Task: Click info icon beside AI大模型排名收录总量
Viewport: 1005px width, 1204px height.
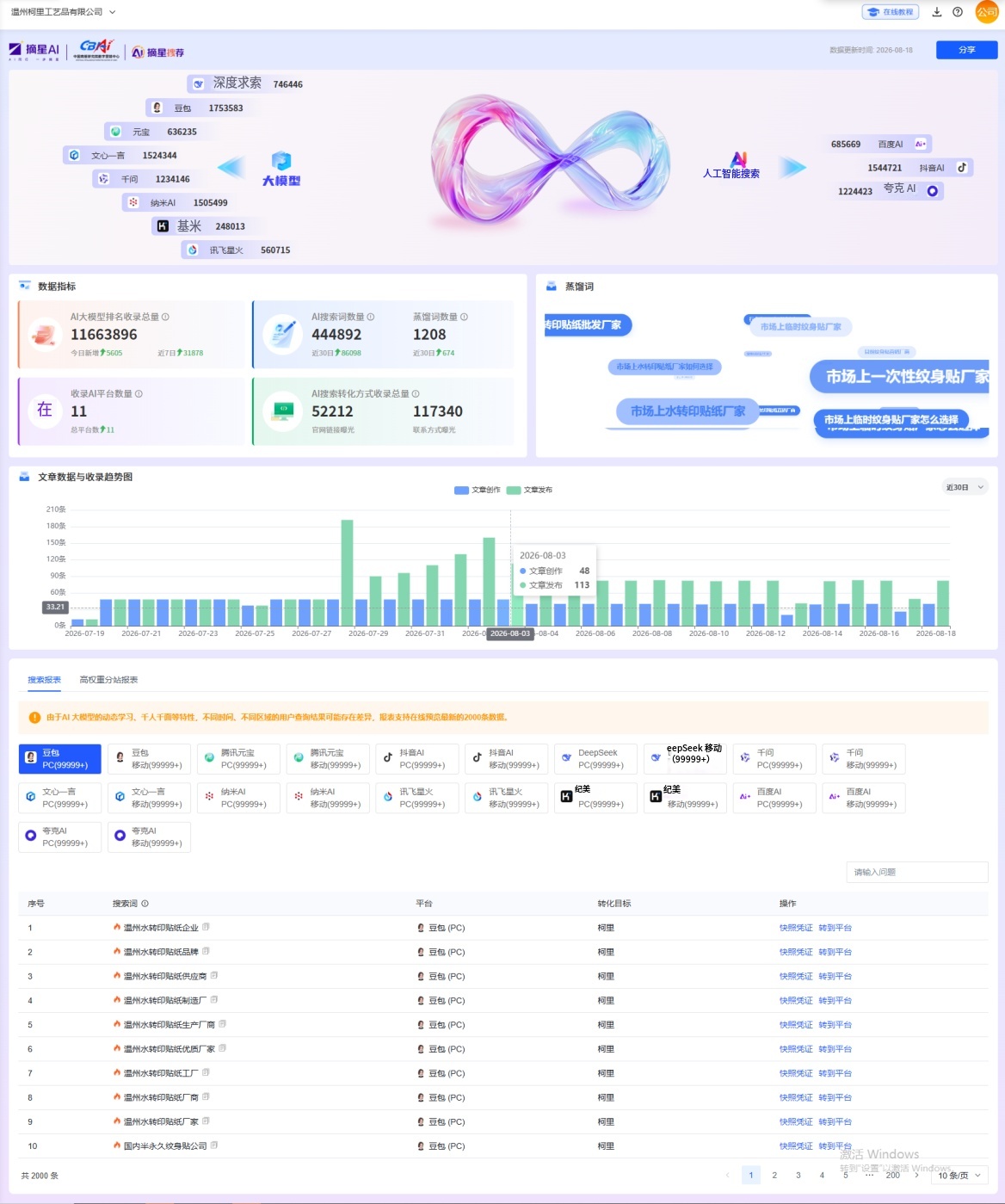Action: point(165,317)
